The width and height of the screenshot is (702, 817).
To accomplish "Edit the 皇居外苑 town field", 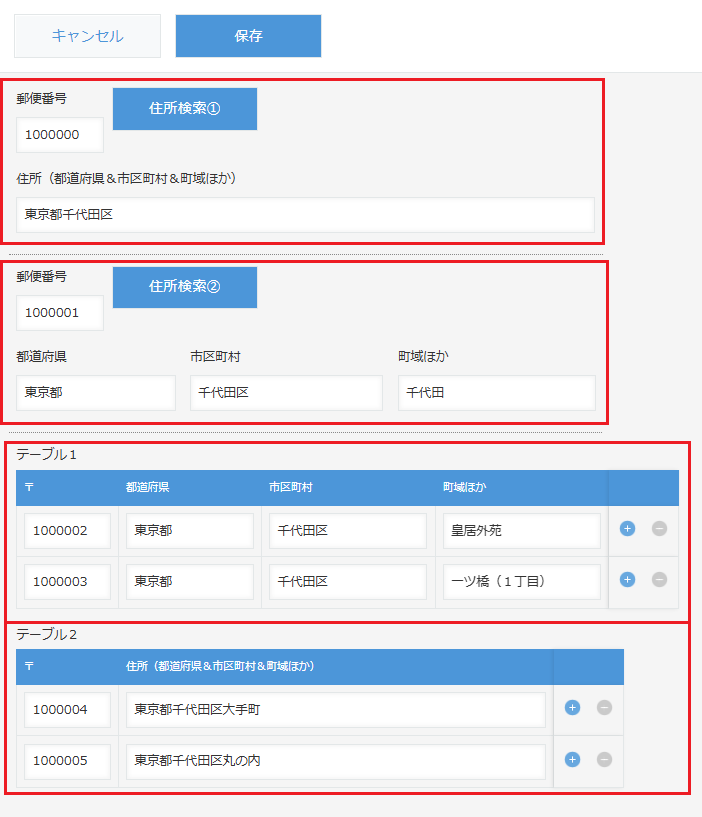I will pyautogui.click(x=520, y=531).
